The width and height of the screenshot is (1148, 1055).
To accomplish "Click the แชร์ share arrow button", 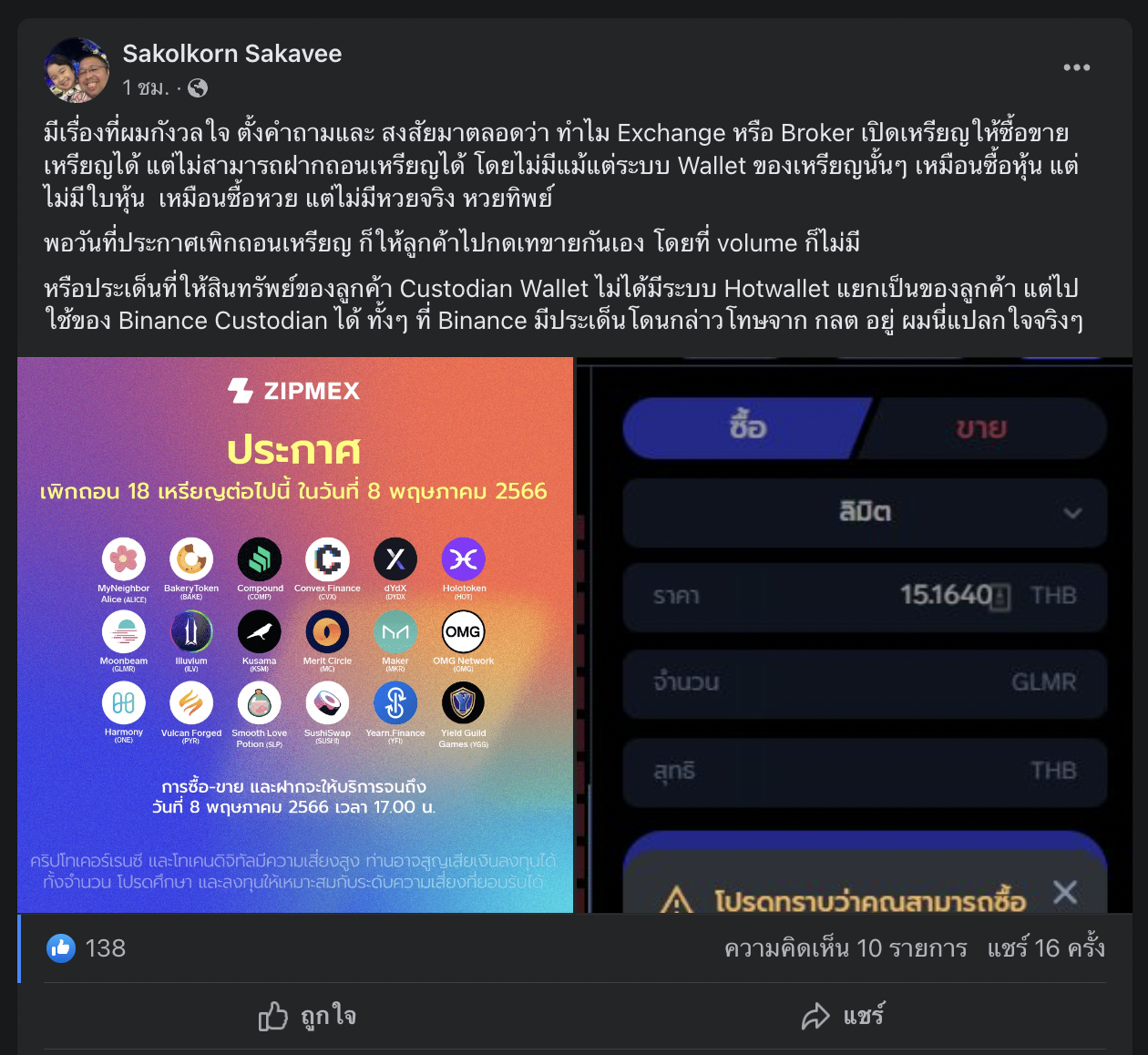I will 842,1016.
